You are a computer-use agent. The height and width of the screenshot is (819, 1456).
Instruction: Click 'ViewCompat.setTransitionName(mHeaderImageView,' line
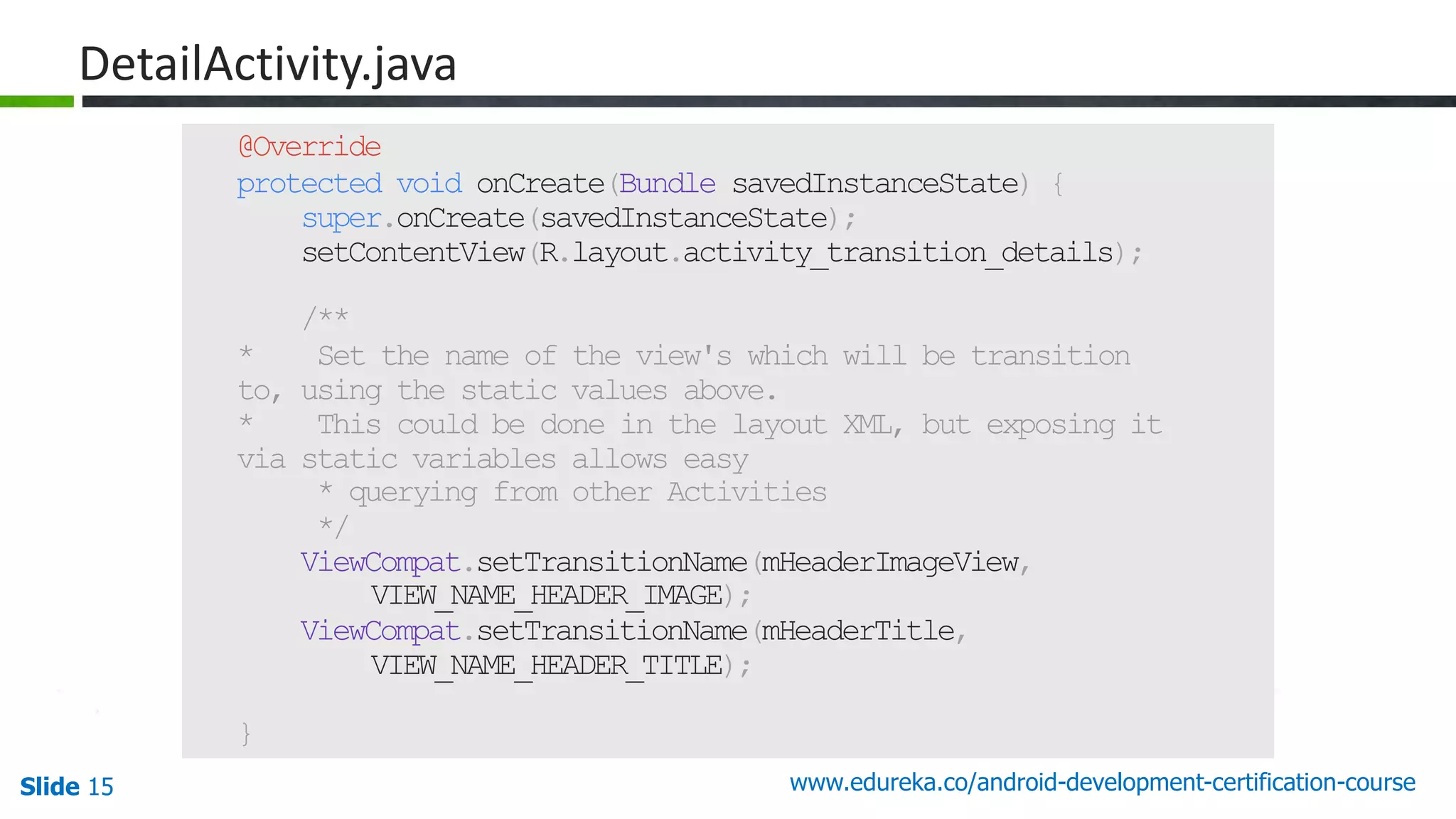coord(665,562)
